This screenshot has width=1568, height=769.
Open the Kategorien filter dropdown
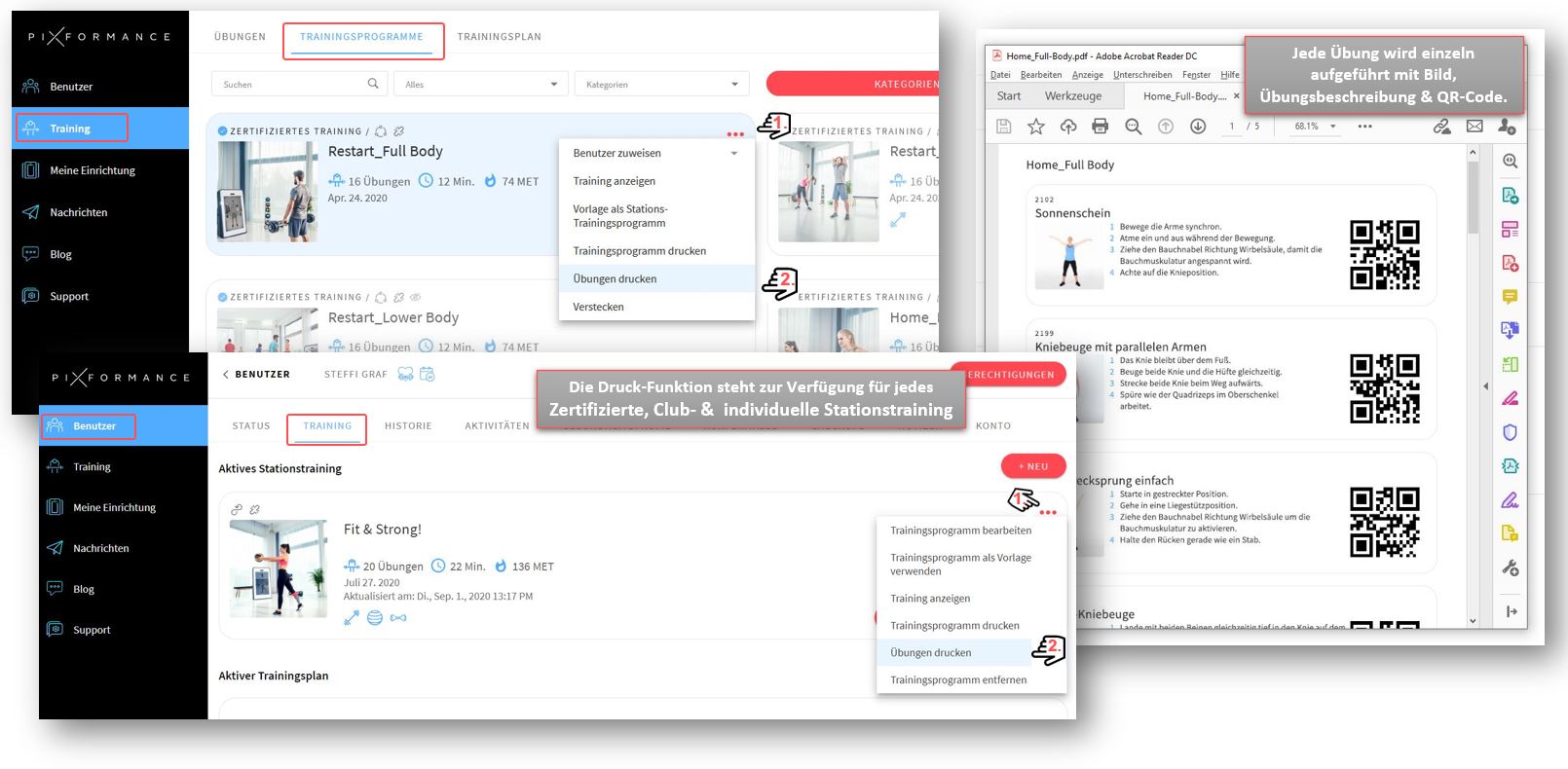[x=662, y=85]
